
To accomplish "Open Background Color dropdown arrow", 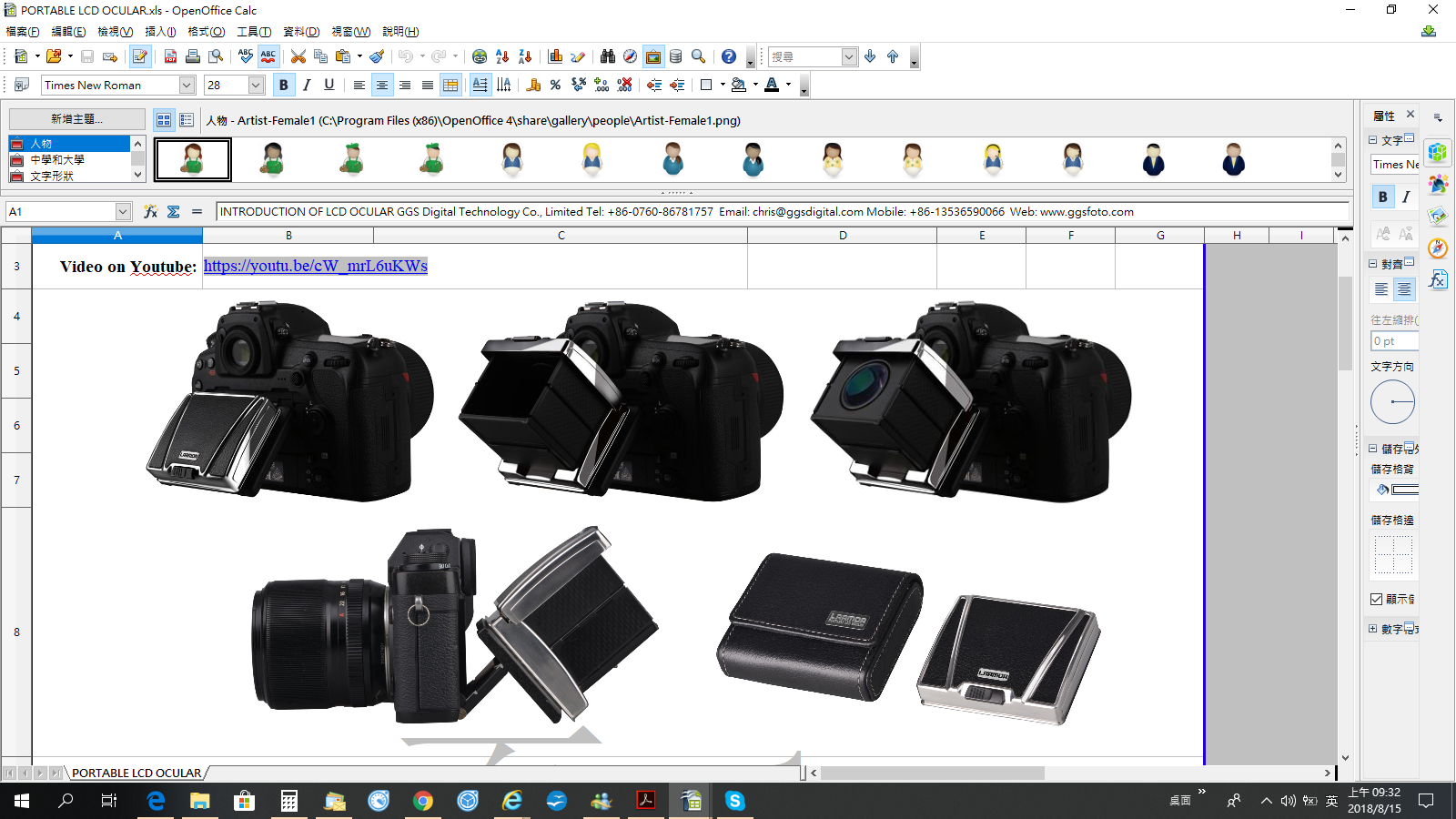I will tap(755, 85).
